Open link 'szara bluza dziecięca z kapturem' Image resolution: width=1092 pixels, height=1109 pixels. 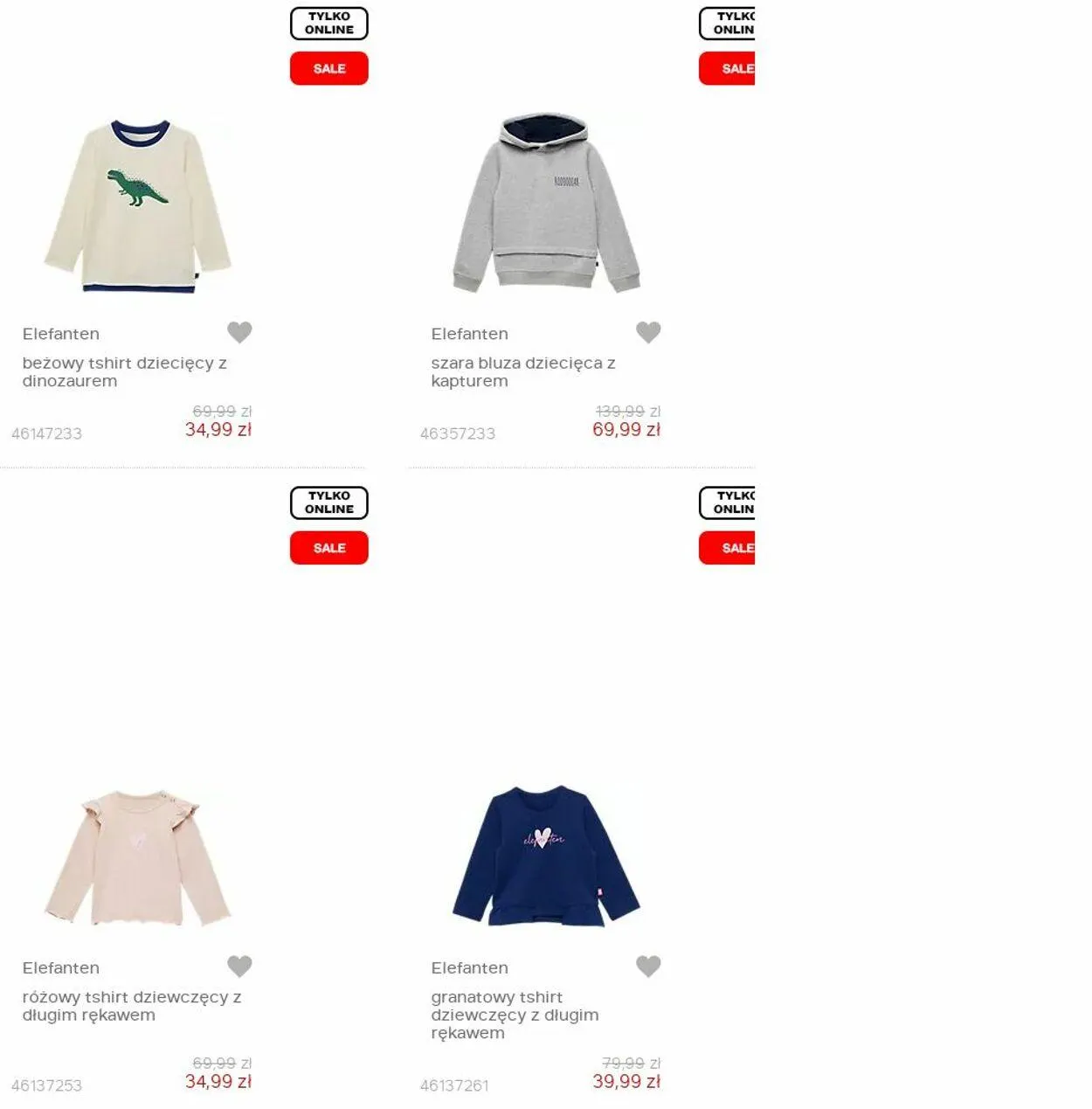pos(523,371)
